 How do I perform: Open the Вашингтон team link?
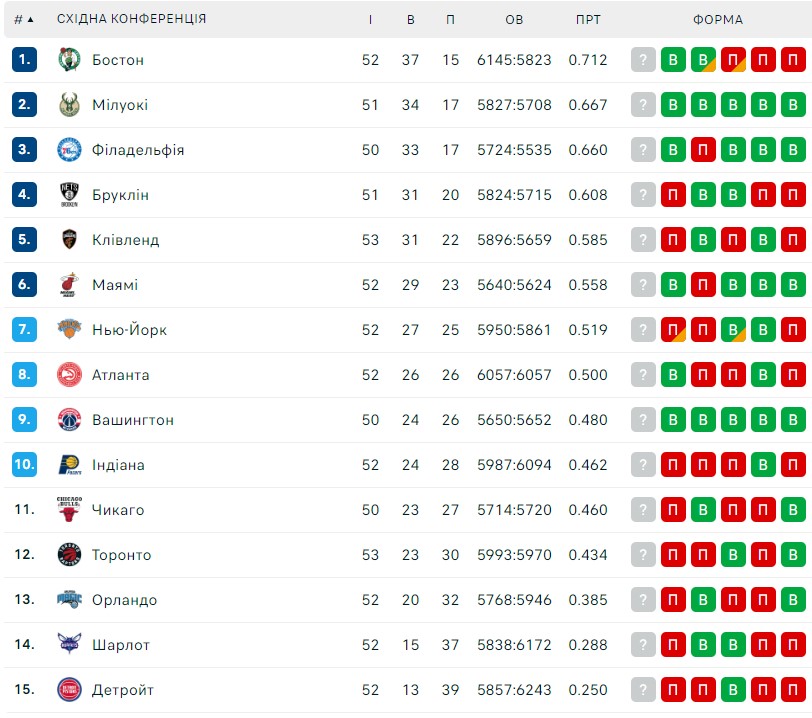(x=133, y=420)
